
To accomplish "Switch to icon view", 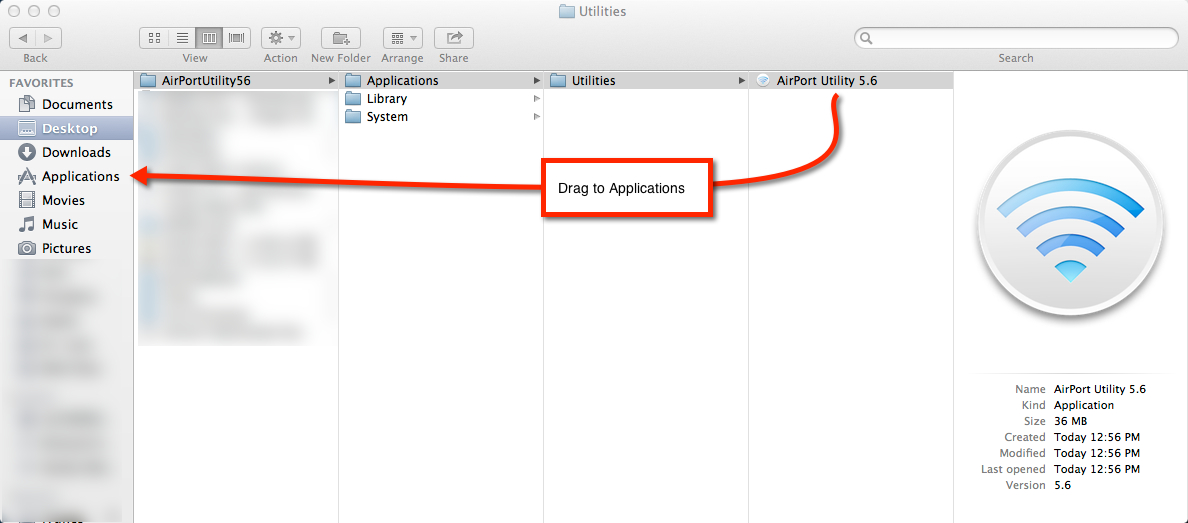I will [154, 38].
